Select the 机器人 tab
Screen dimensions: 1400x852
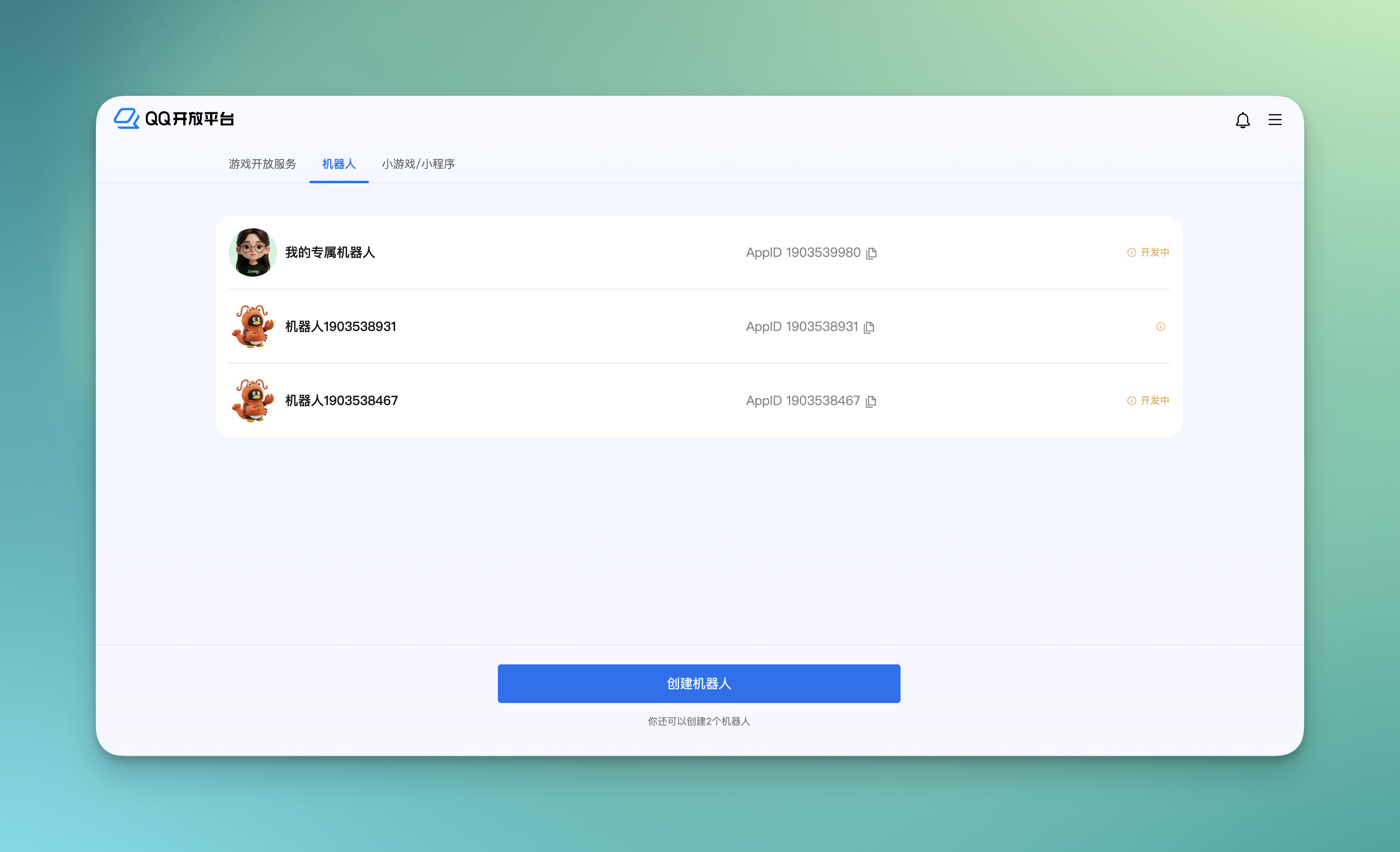pyautogui.click(x=339, y=164)
